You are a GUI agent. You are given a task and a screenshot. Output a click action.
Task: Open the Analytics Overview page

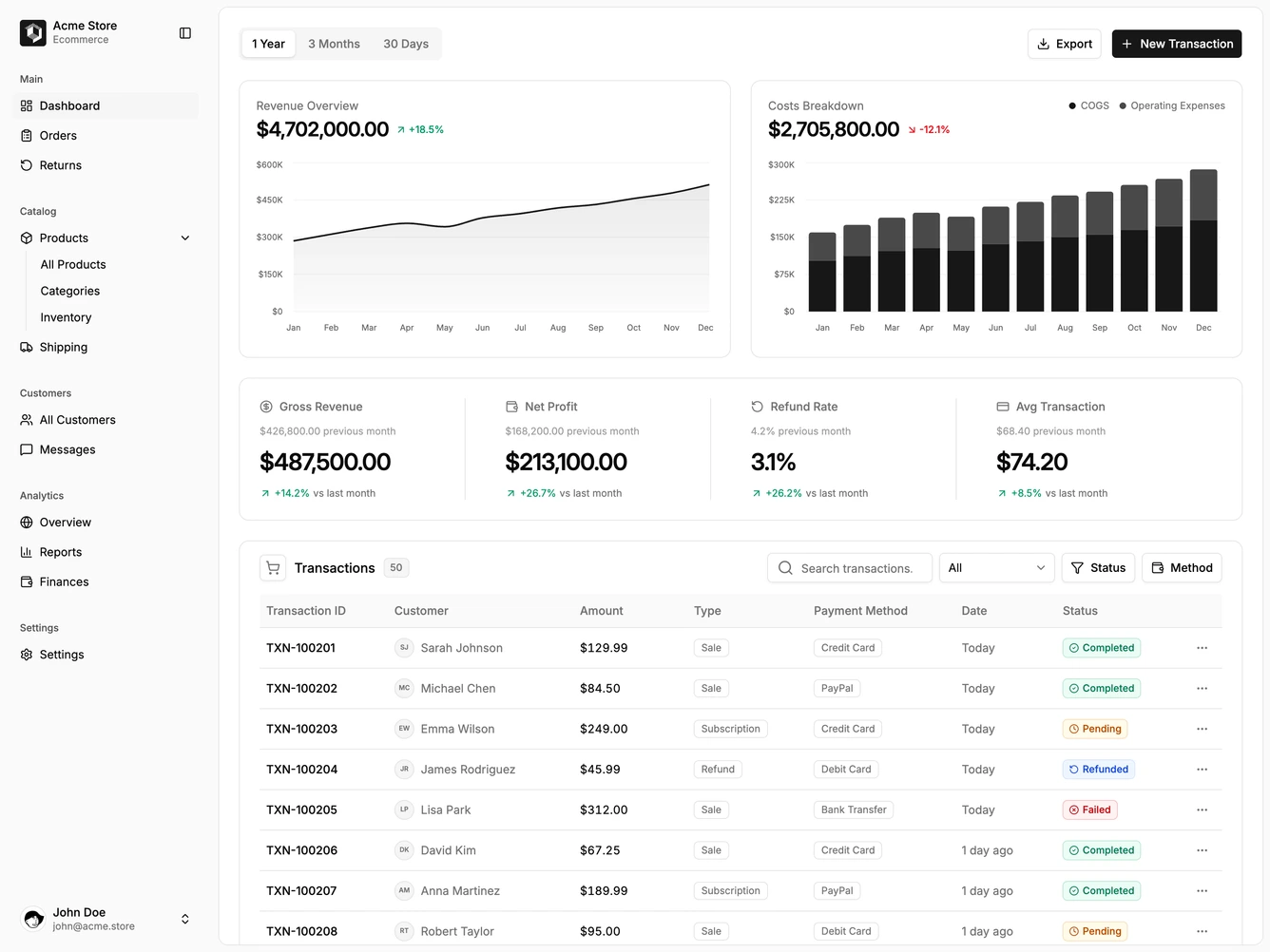tap(106, 523)
